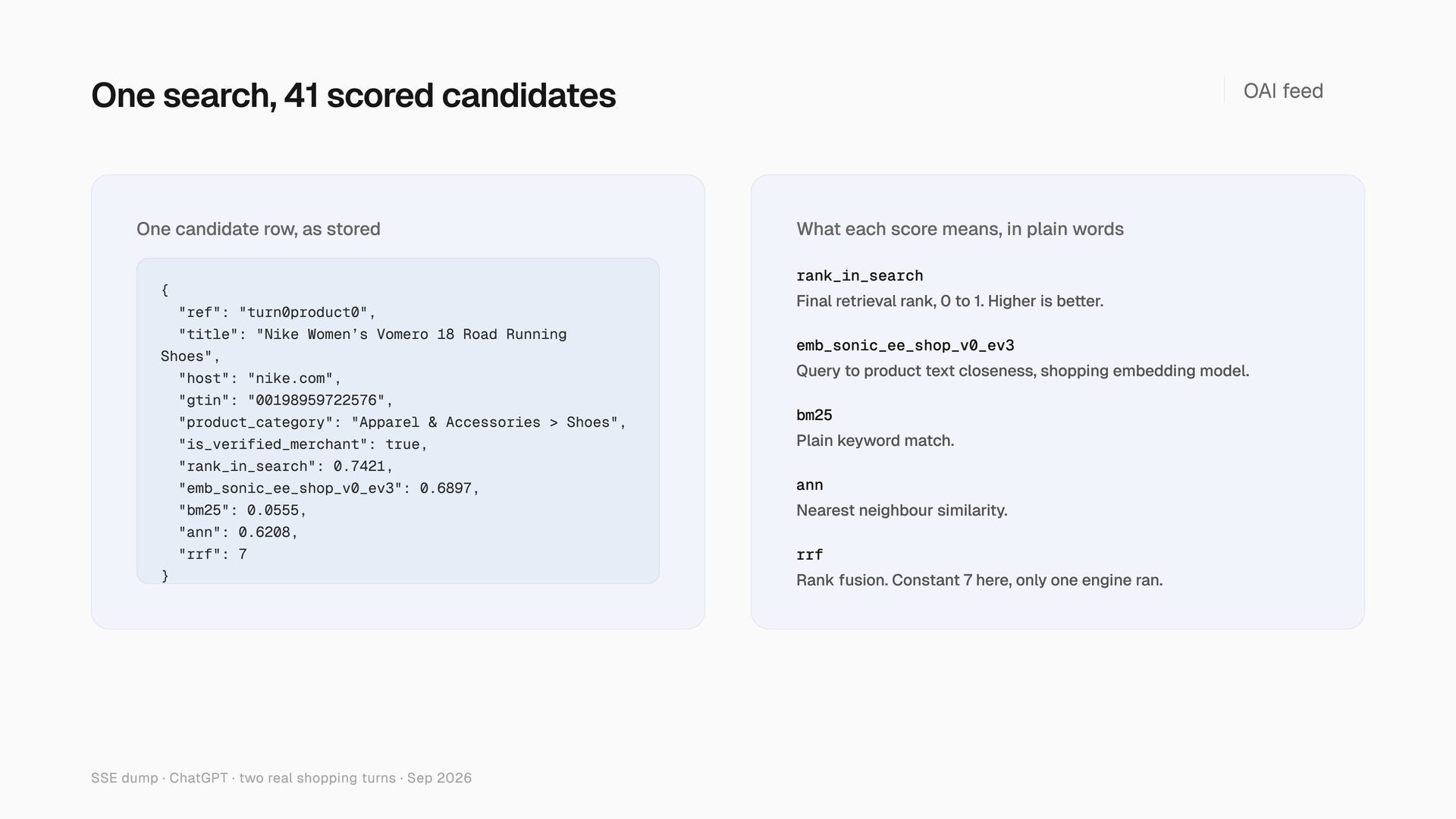Click the "host": "nike.com" line
Image resolution: width=1456 pixels, height=819 pixels.
tap(260, 378)
